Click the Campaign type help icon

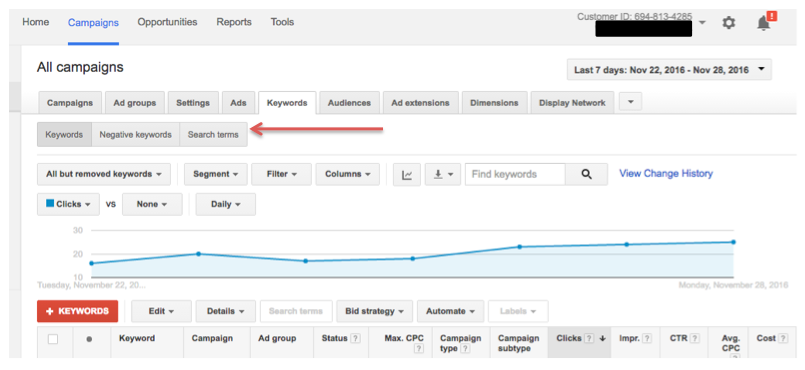[x=465, y=349]
